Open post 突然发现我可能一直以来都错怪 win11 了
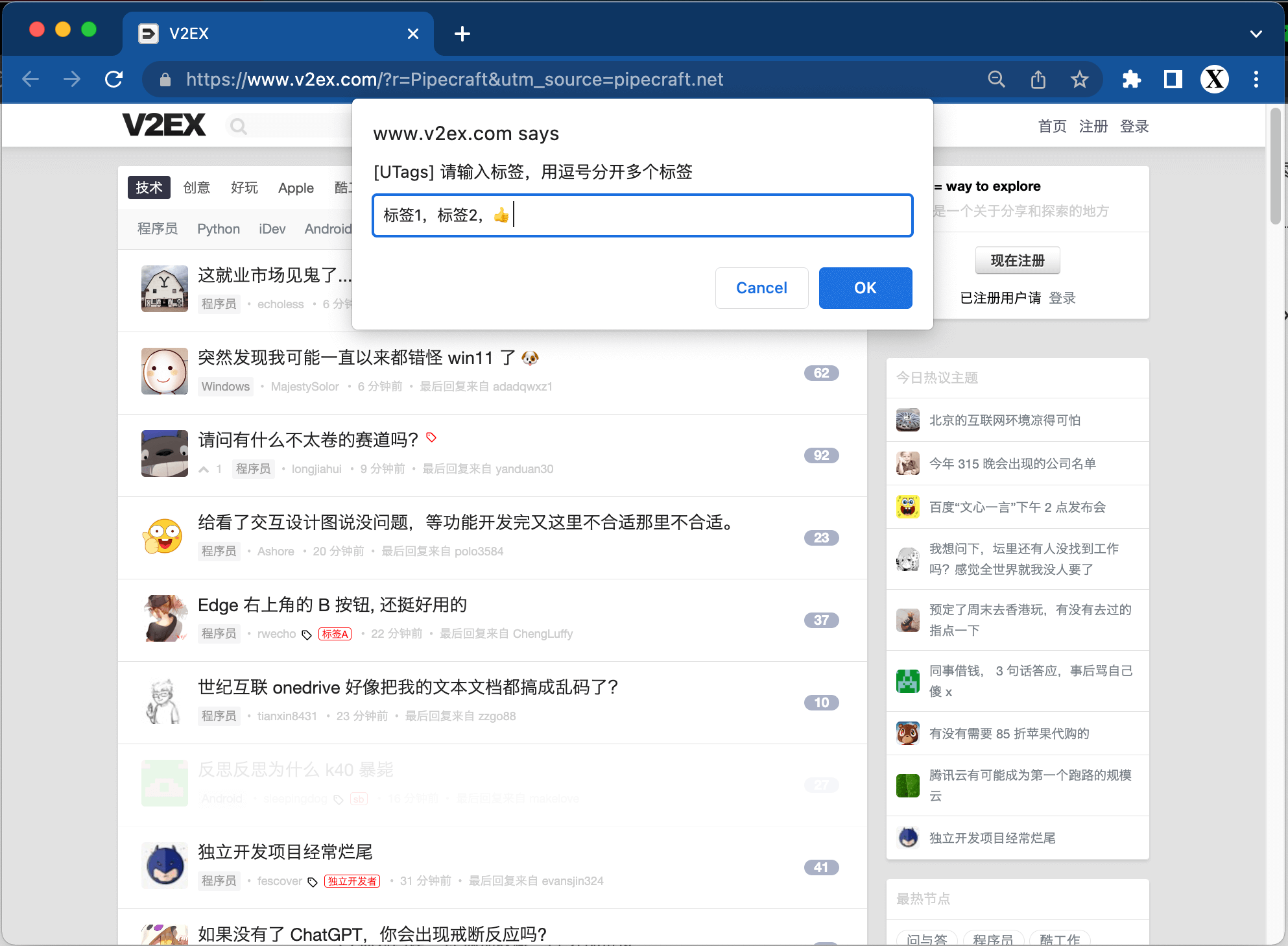Viewport: 1288px width, 946px height. [x=368, y=358]
